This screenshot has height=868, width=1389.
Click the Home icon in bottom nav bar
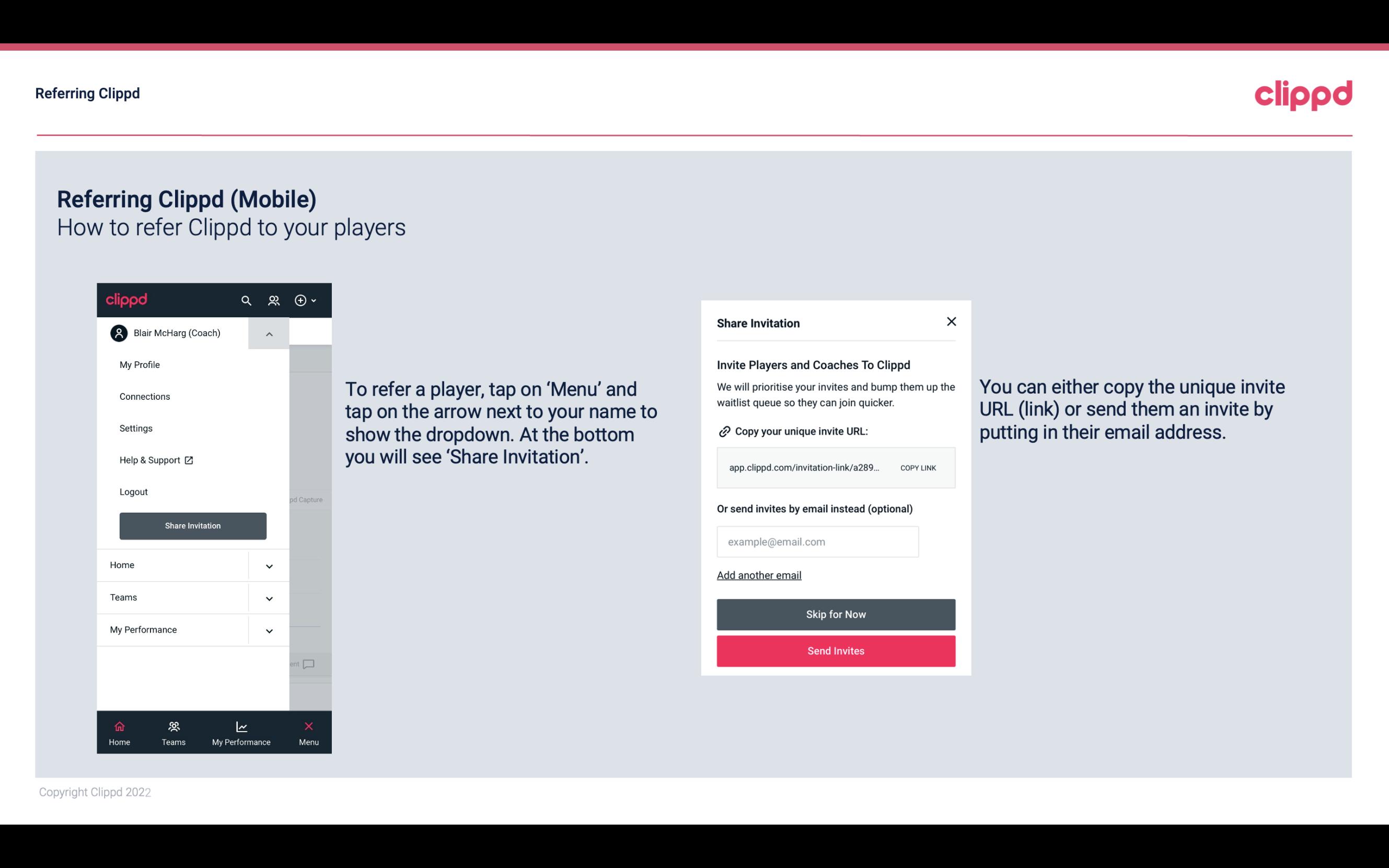coord(119,727)
